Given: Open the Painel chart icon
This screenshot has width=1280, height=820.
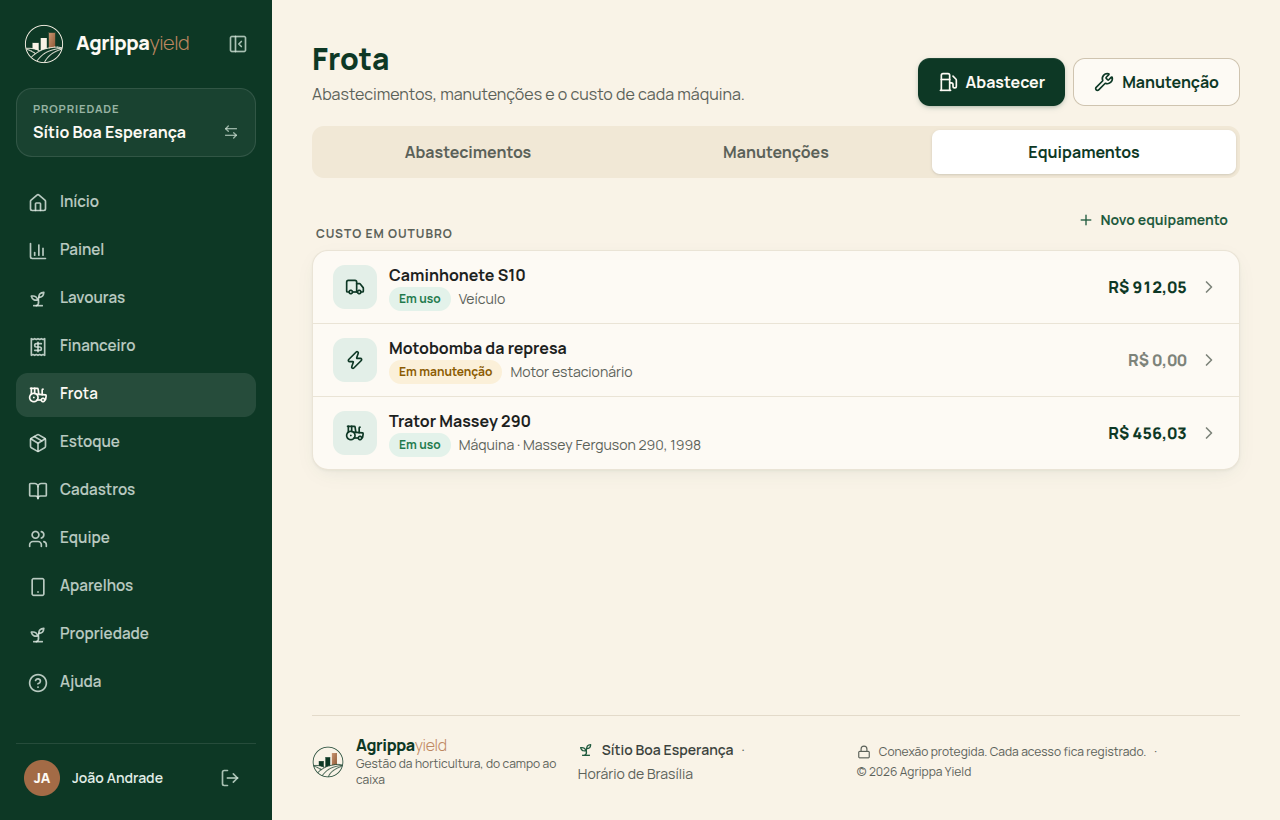Looking at the screenshot, I should [x=38, y=250].
